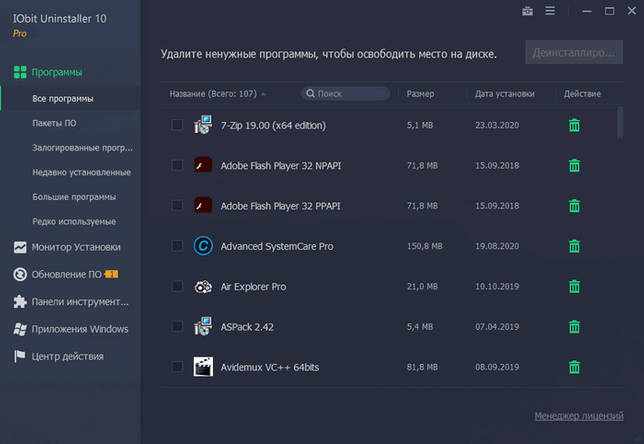
Task: Click the orange badge next to Обновление ПО
Action: [111, 274]
